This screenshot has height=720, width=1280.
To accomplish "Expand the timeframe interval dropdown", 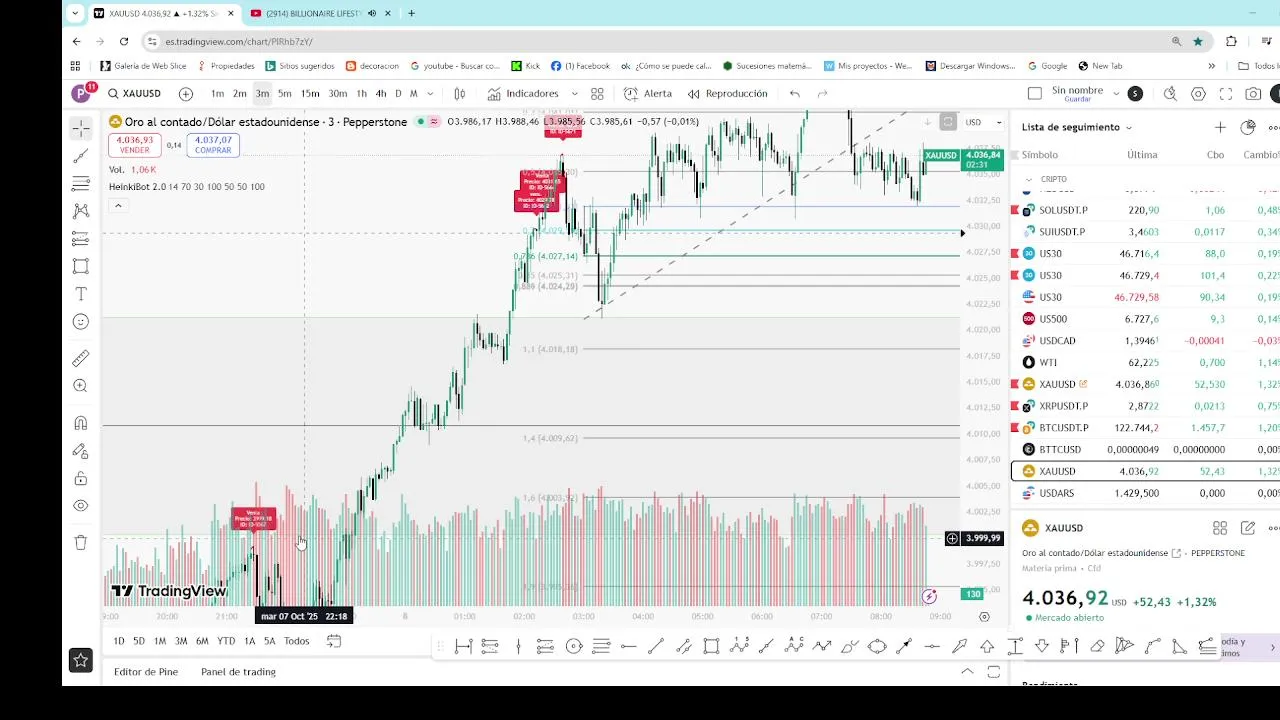I will [431, 94].
